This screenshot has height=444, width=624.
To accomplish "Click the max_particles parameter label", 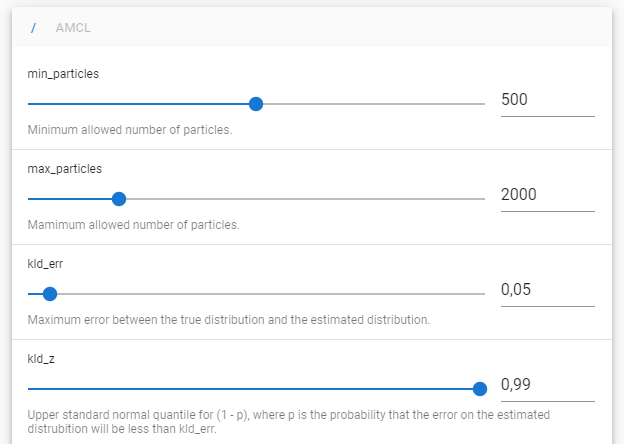I will [x=64, y=169].
